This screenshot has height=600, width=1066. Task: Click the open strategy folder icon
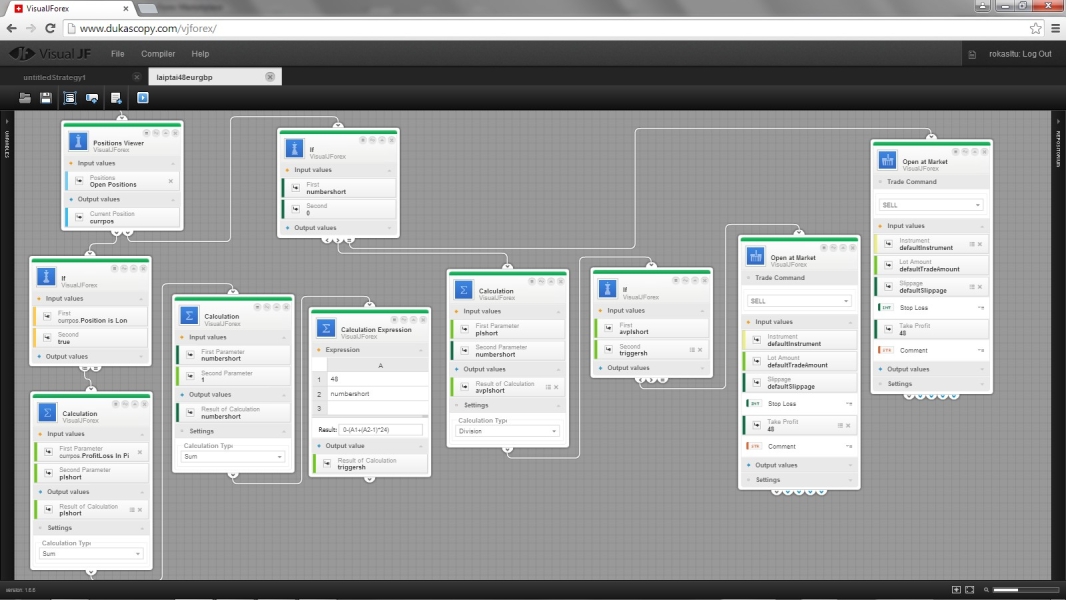pos(24,98)
